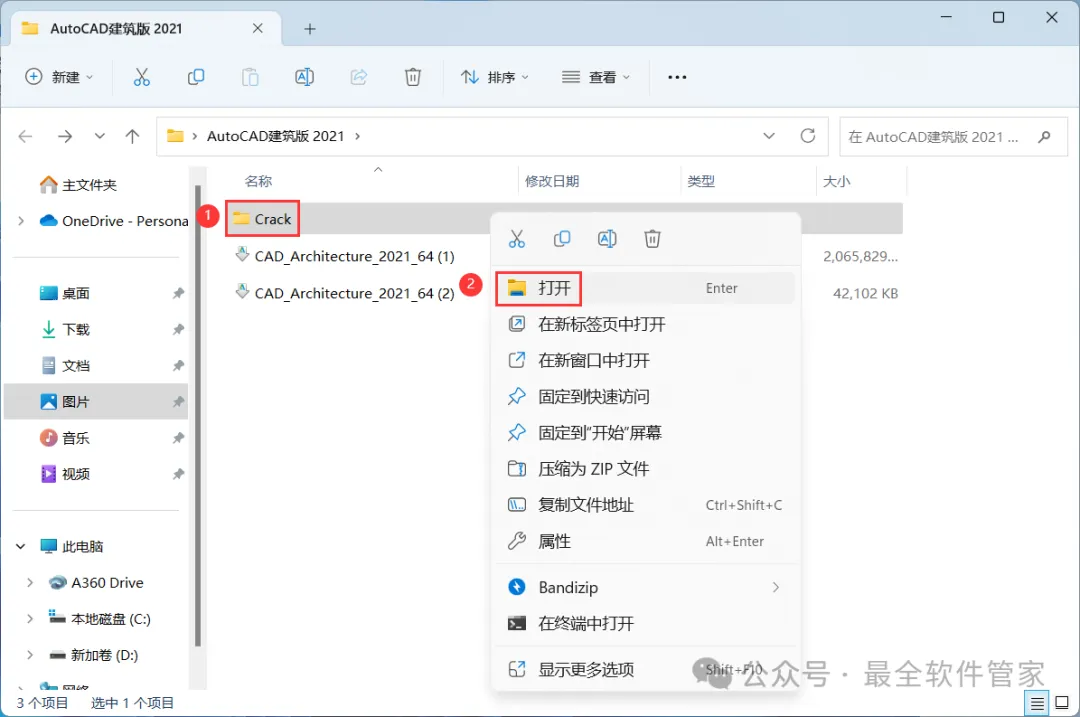Switch to large icons view in status bar
Screen dimensions: 1080x717
tap(1062, 703)
